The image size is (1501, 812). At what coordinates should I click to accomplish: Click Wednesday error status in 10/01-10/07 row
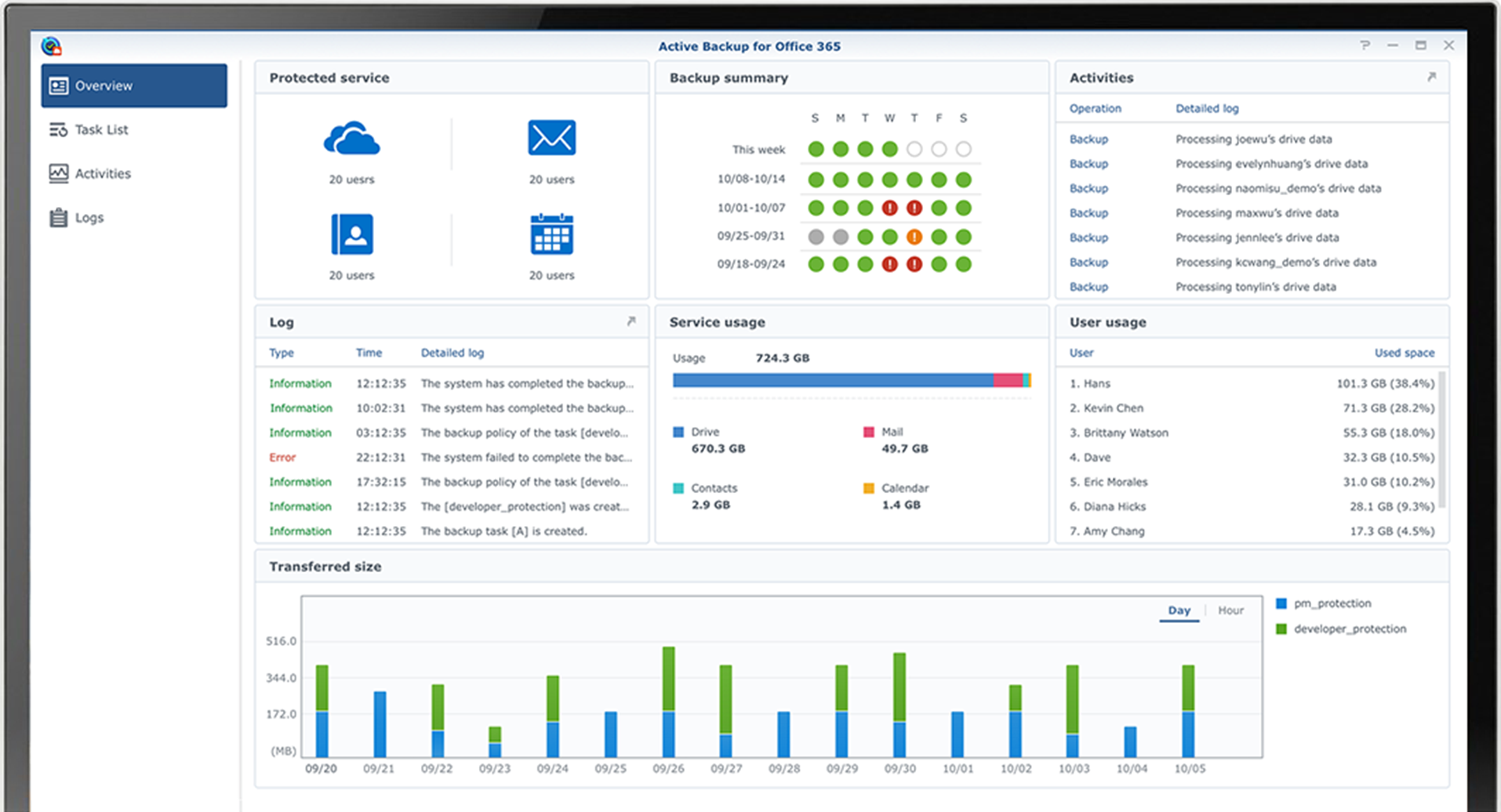click(x=889, y=208)
